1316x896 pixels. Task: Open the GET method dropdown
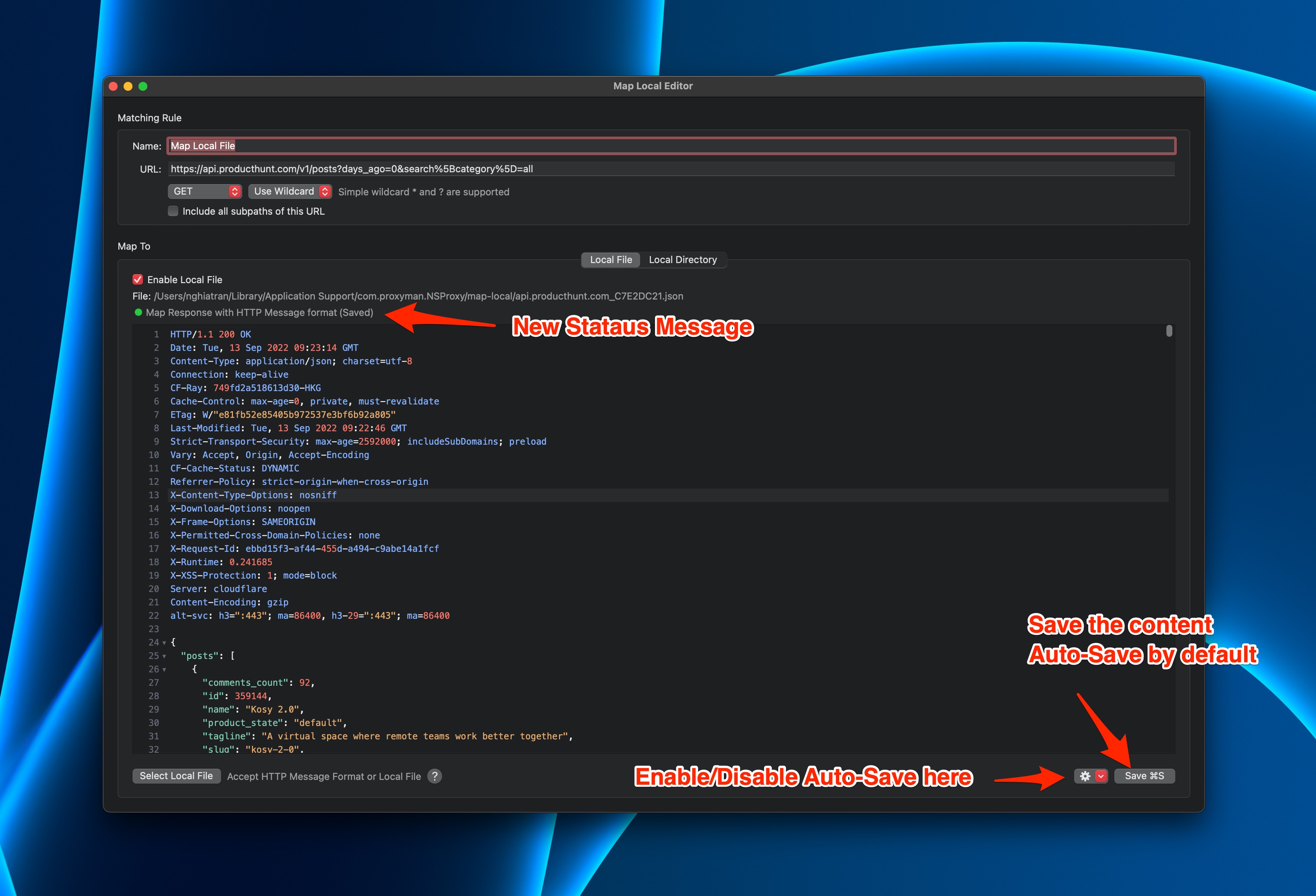[204, 191]
